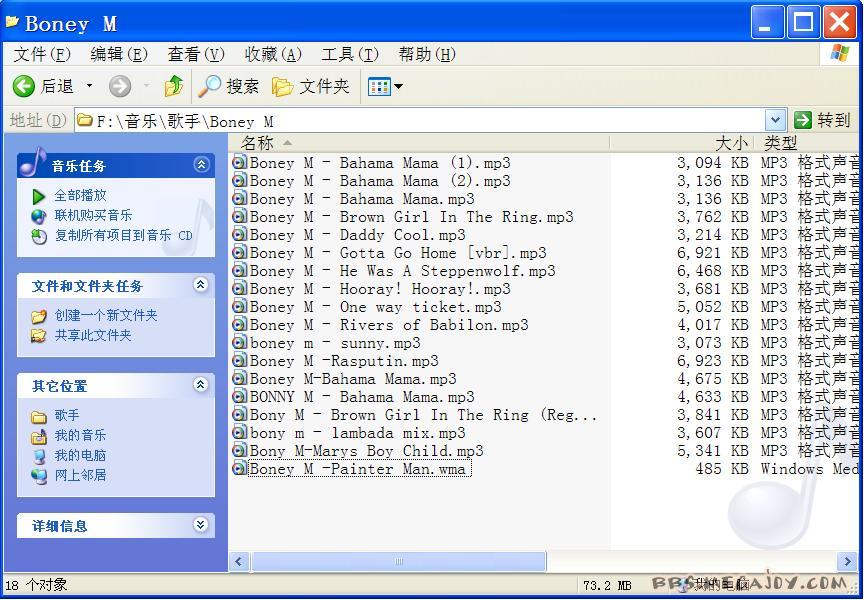The image size is (864, 600).
Task: Click the file icon of sunny.mp3
Action: [x=240, y=343]
